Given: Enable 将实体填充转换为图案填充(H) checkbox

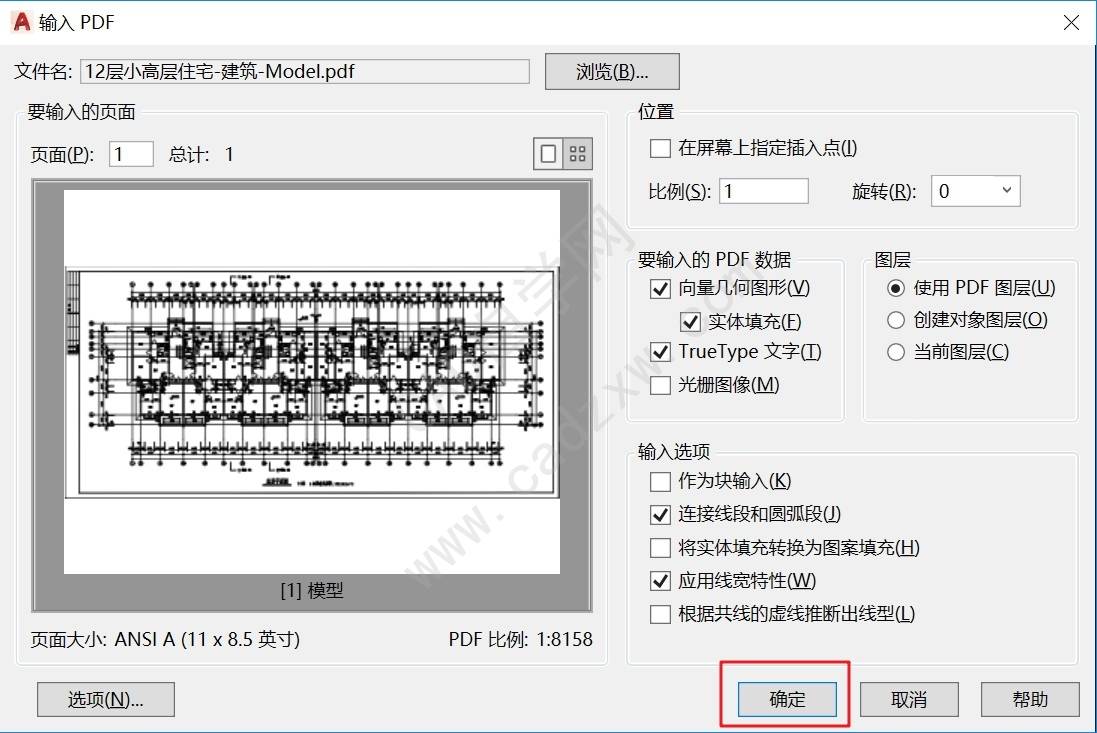Looking at the screenshot, I should click(660, 548).
